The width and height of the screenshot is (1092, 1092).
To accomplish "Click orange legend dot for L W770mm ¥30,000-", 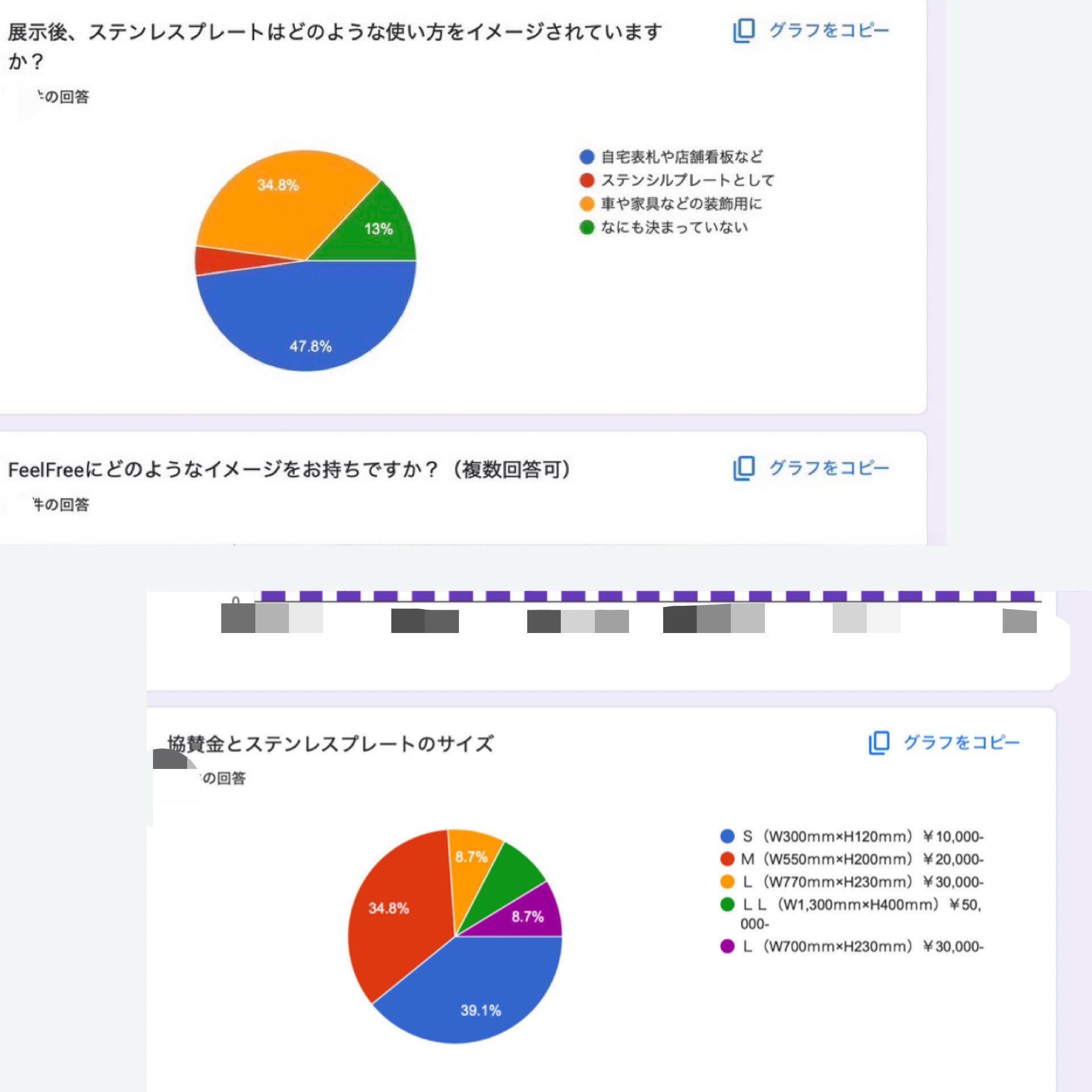I will point(727,882).
